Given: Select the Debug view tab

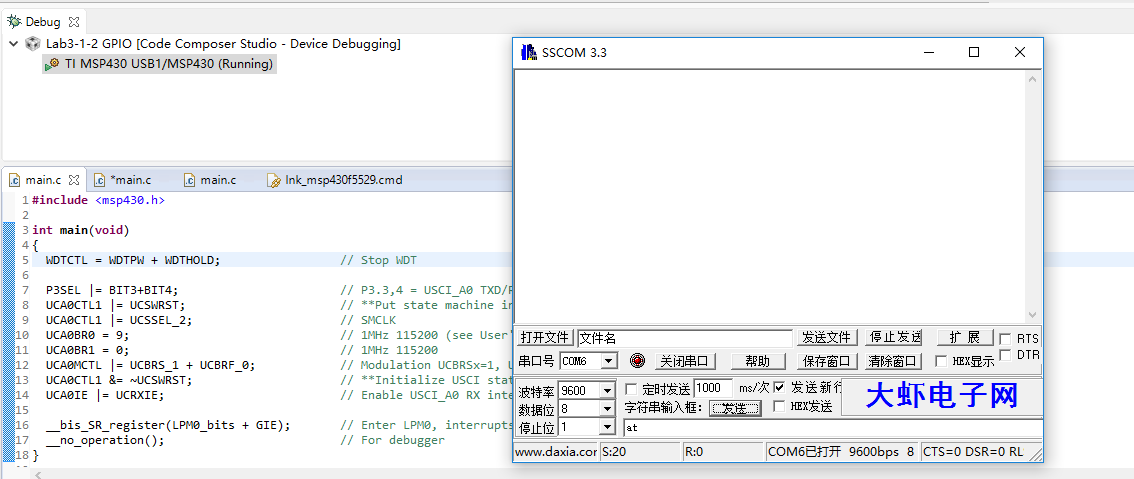Looking at the screenshot, I should 43,22.
